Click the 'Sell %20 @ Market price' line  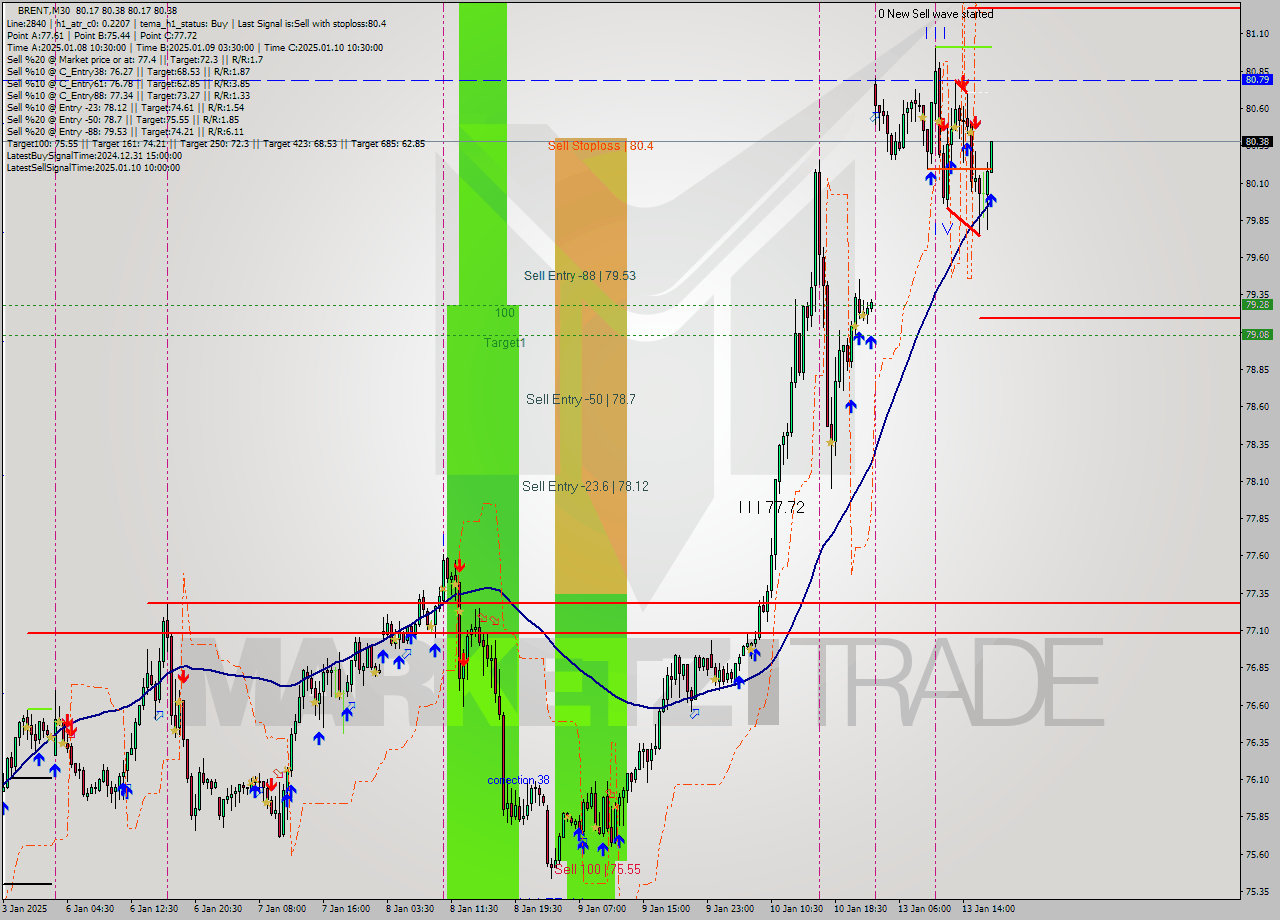click(x=134, y=59)
